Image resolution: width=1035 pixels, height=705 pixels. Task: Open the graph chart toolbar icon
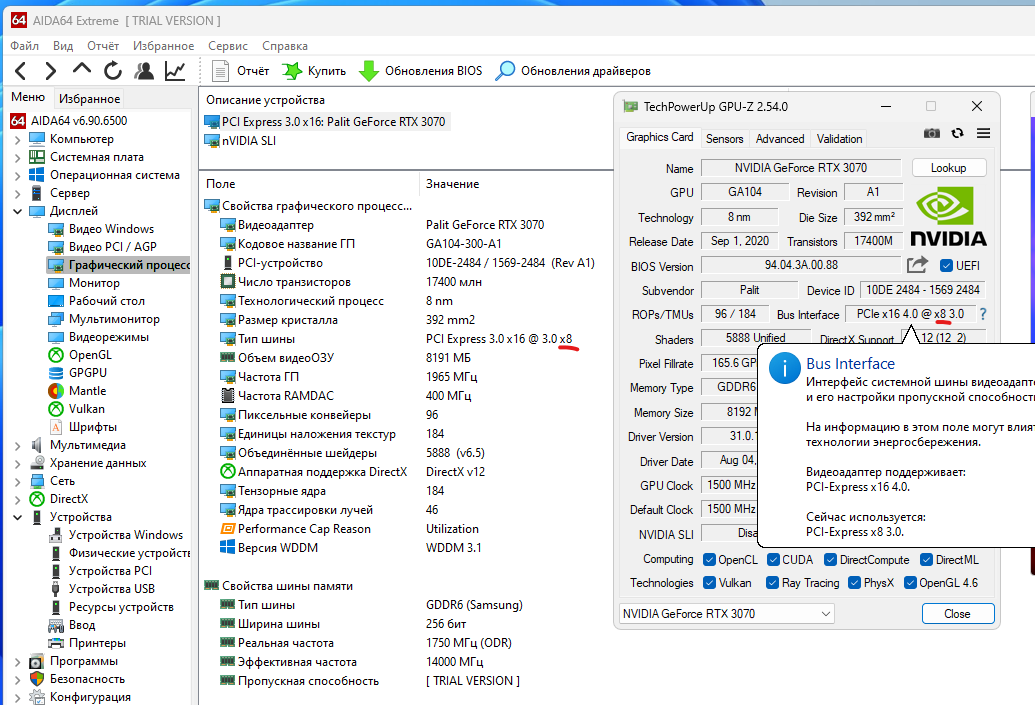[x=175, y=71]
